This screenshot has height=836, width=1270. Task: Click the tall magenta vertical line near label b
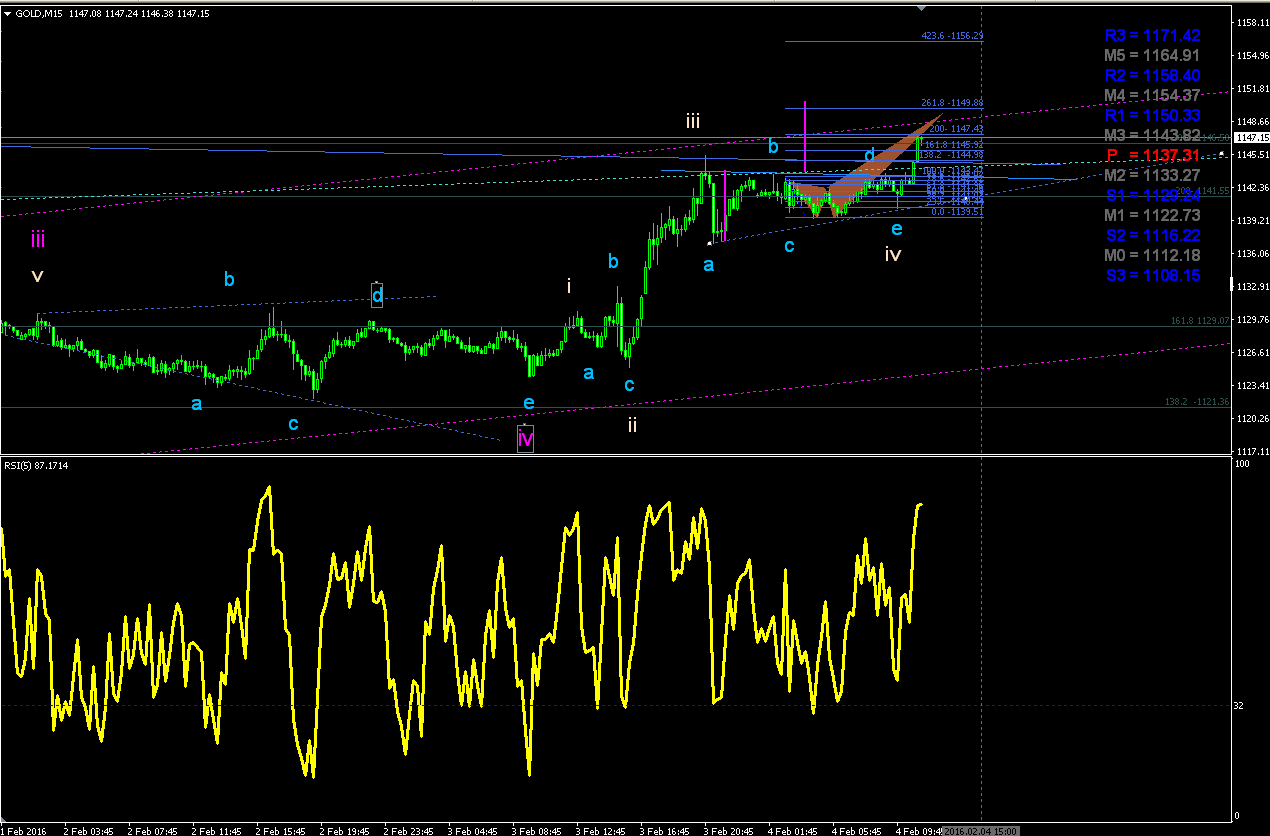805,136
